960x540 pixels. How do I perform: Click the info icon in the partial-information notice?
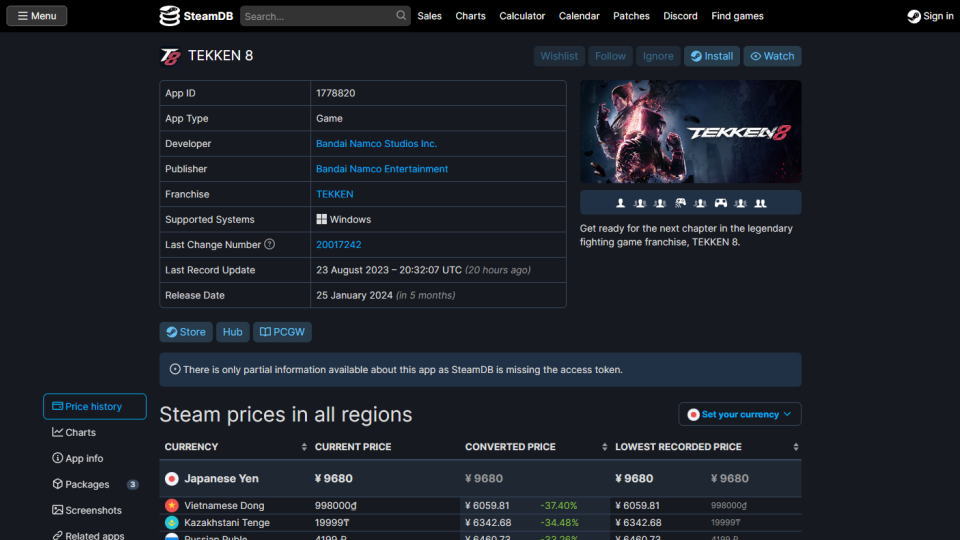(x=175, y=369)
